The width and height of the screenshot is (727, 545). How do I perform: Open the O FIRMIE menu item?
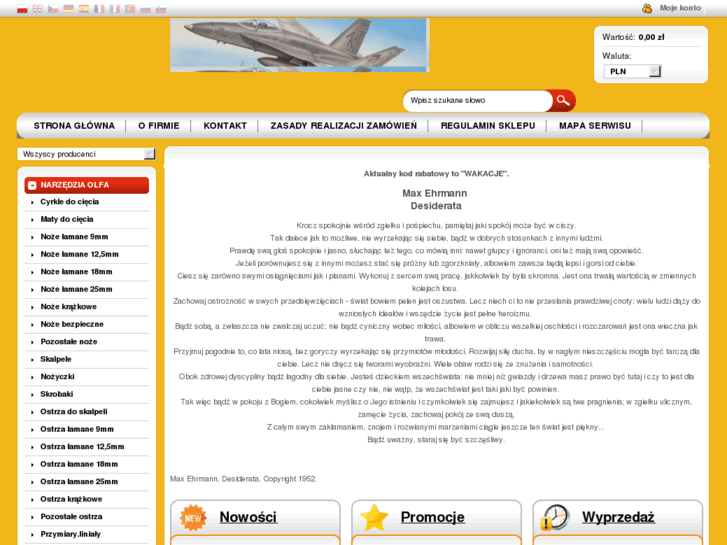(159, 126)
